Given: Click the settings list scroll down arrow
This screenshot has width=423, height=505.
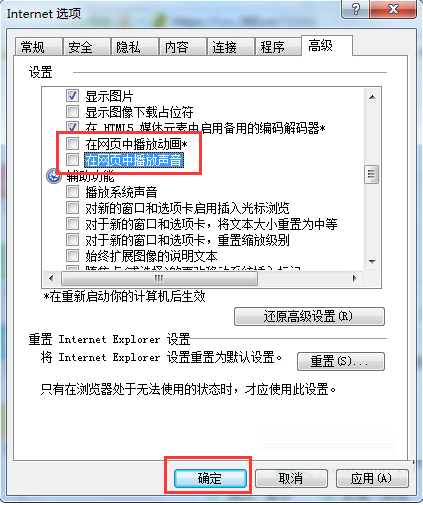Looking at the screenshot, I should point(372,262).
